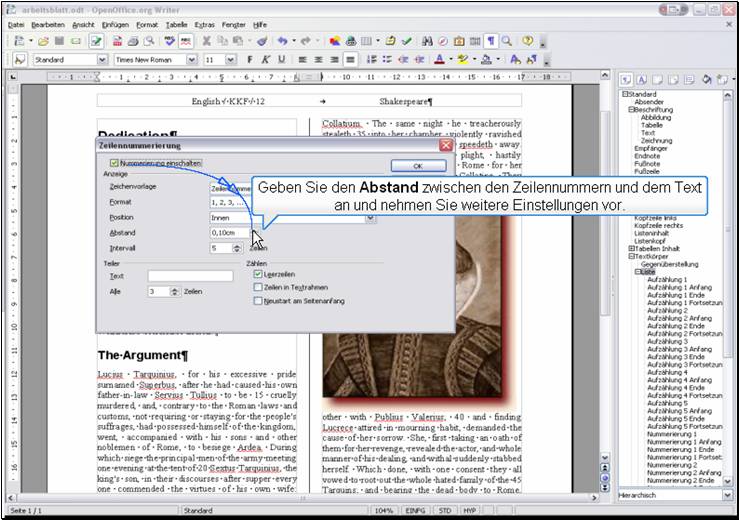This screenshot has width=739, height=520.
Task: Open the font name dropdown Times New Roman
Action: [193, 60]
